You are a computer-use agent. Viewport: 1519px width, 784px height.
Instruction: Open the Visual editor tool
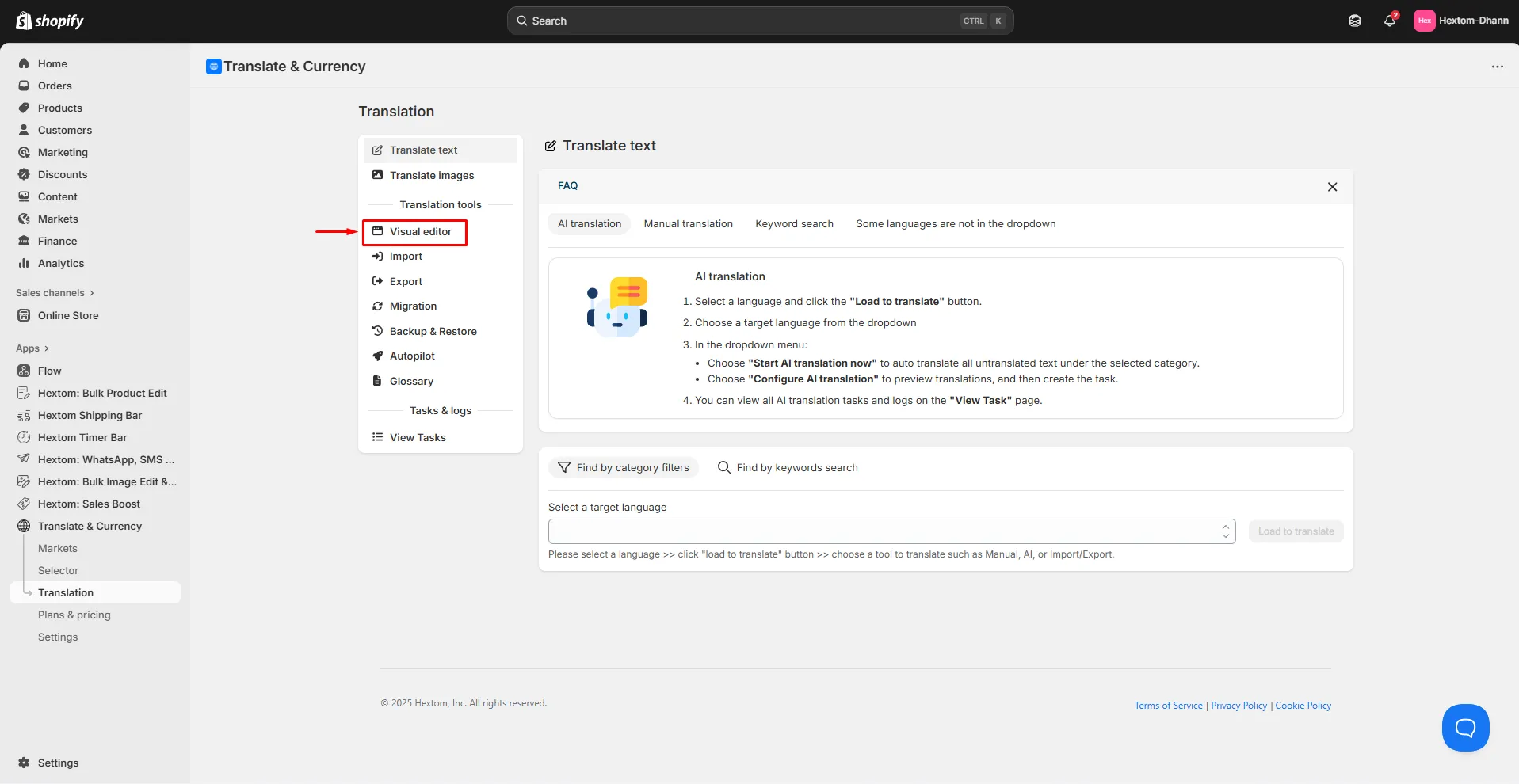click(x=414, y=231)
